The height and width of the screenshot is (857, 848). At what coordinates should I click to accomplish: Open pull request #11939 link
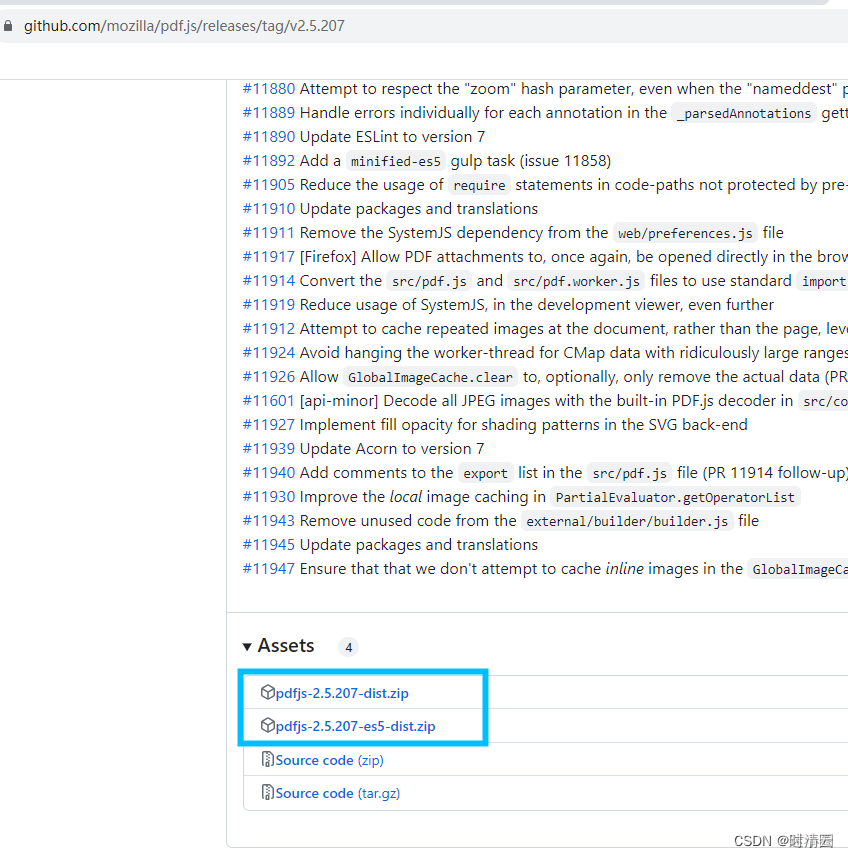click(269, 449)
